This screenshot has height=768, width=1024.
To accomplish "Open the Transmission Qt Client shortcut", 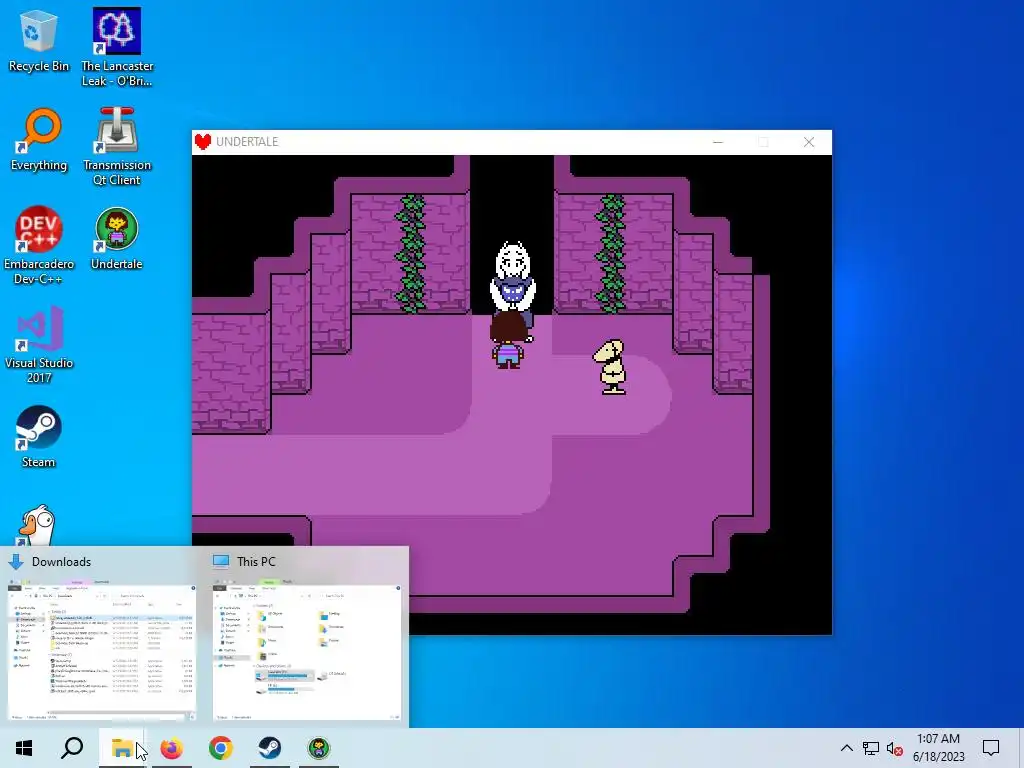I will pyautogui.click(x=117, y=146).
